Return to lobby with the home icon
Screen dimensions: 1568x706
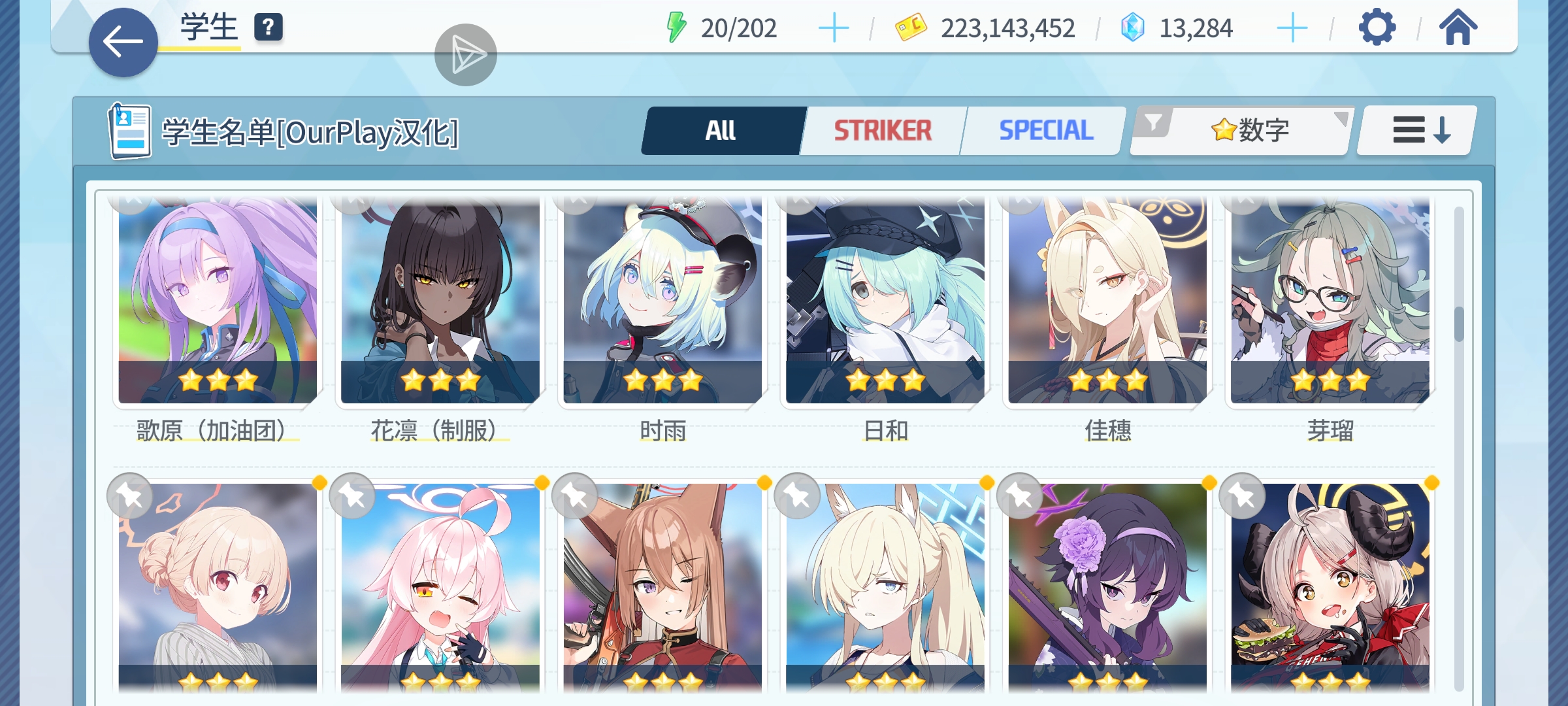[1458, 27]
